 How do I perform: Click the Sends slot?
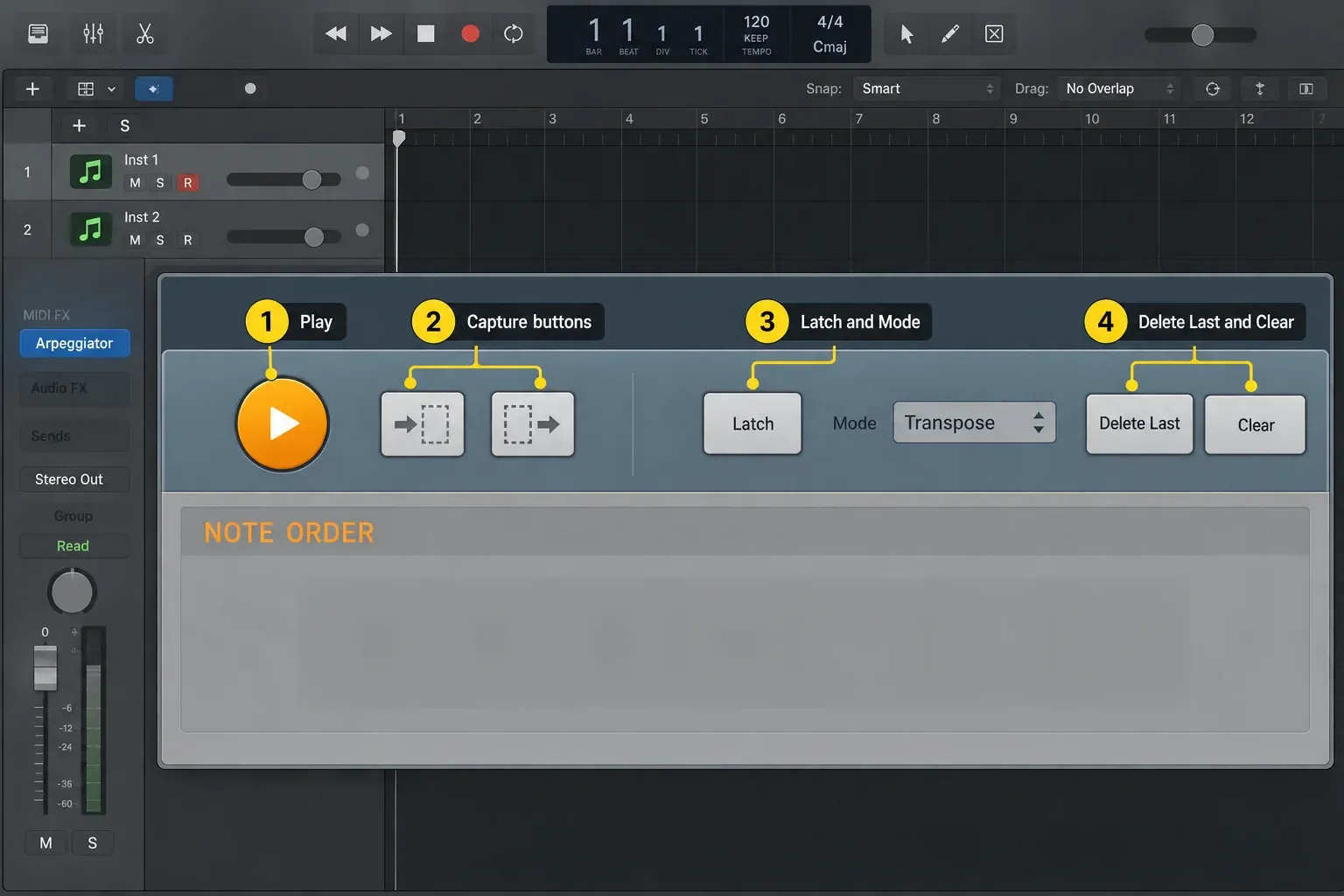point(74,436)
